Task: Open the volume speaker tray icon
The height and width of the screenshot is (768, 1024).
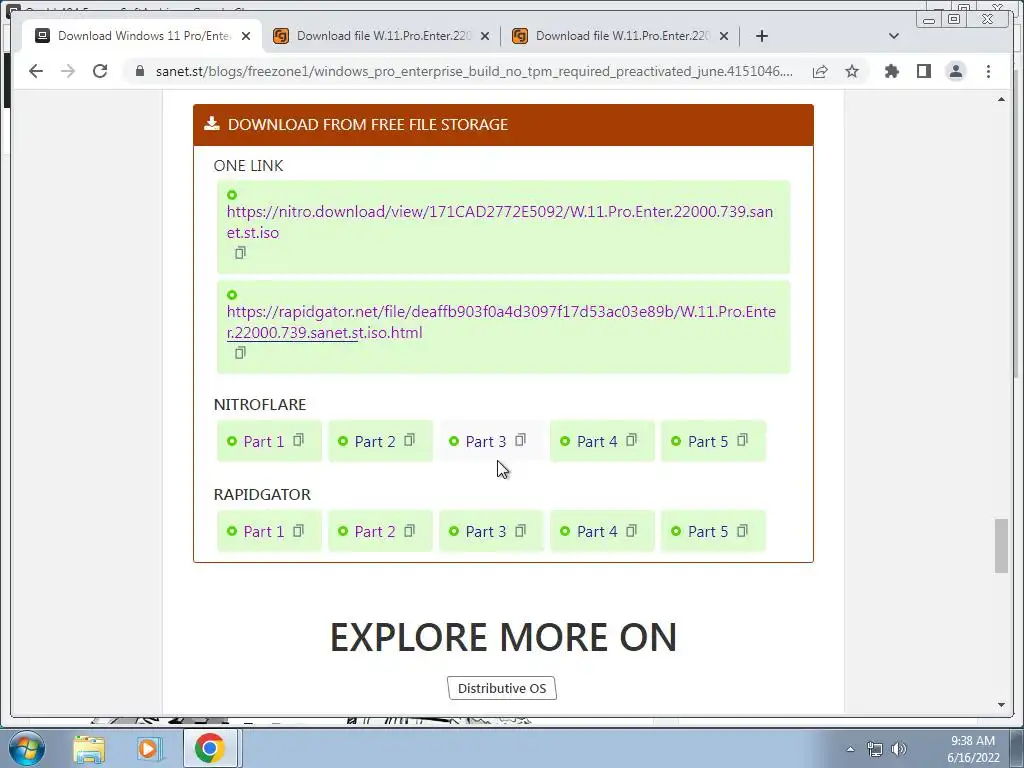Action: point(899,749)
